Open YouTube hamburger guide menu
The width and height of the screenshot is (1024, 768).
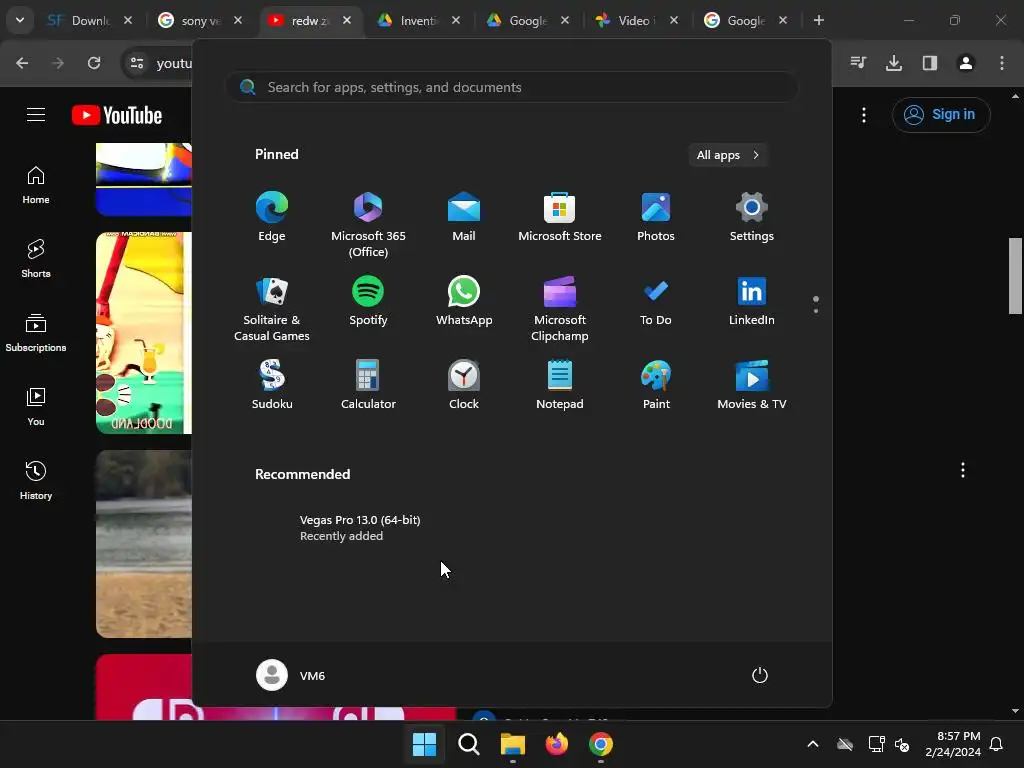(36, 115)
